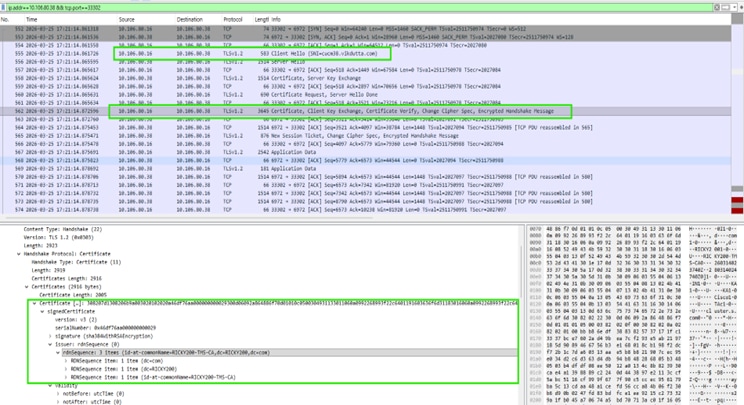
Task: Select the Certificate Length: 2005 field
Action: pyautogui.click(x=73, y=295)
